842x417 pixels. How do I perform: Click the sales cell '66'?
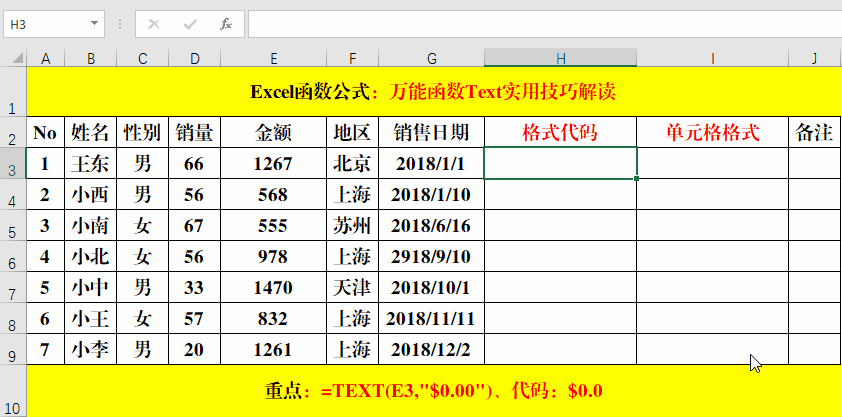[194, 163]
